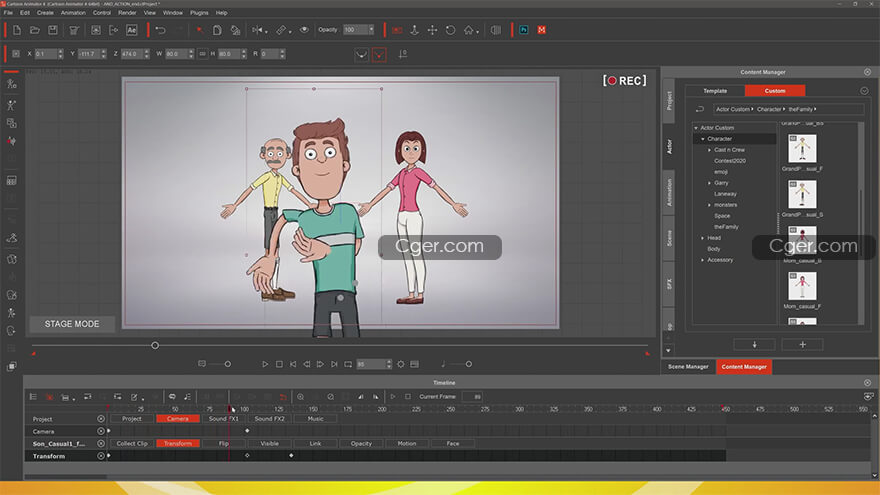Click the Play button
The width and height of the screenshot is (880, 495).
pyautogui.click(x=265, y=364)
